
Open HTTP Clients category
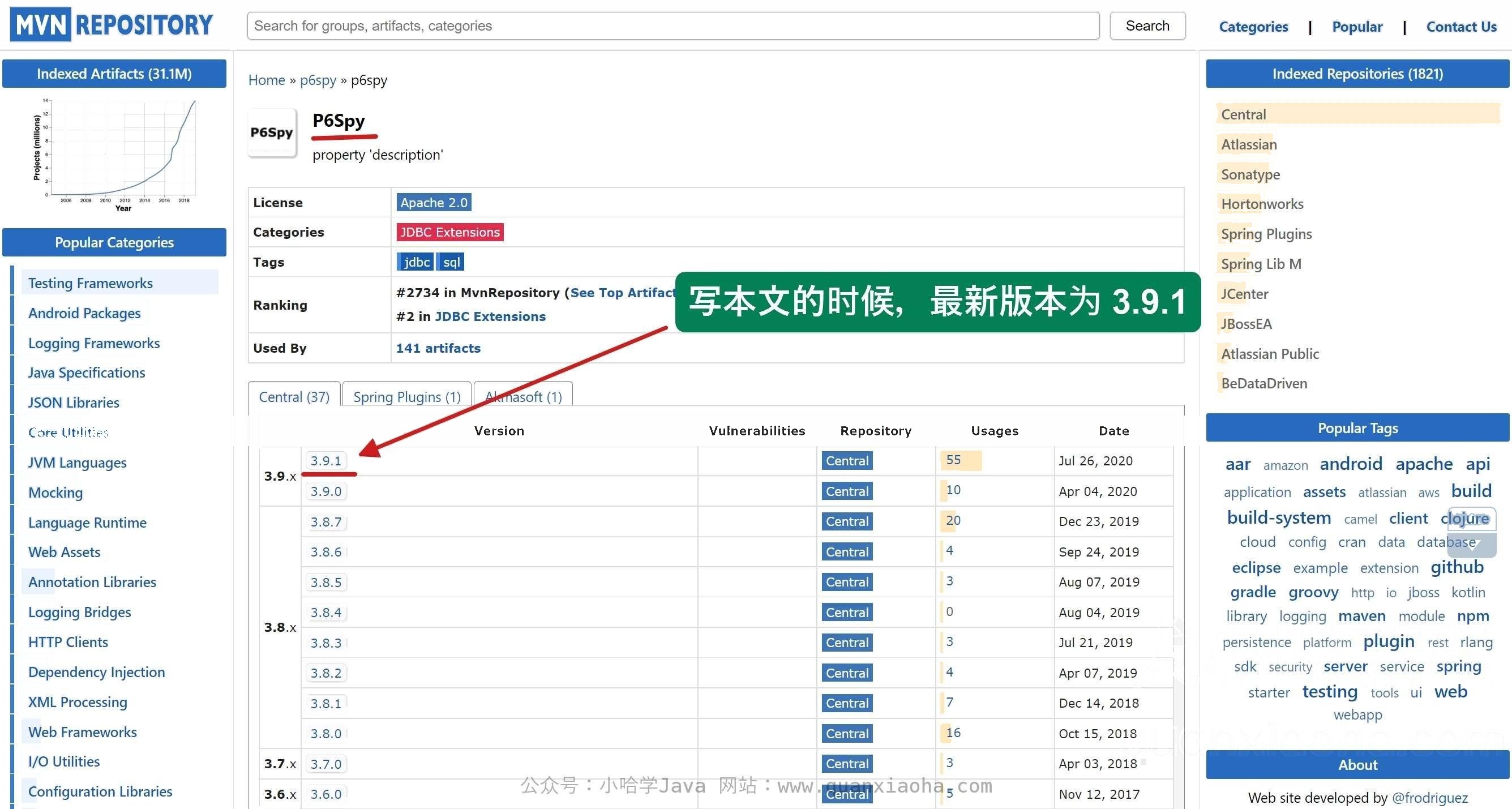pyautogui.click(x=68, y=642)
